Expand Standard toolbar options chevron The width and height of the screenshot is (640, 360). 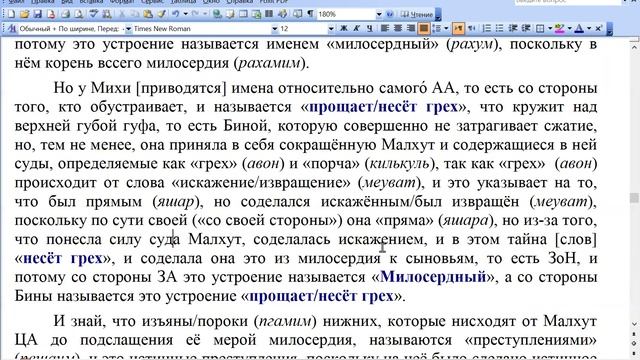[438, 15]
